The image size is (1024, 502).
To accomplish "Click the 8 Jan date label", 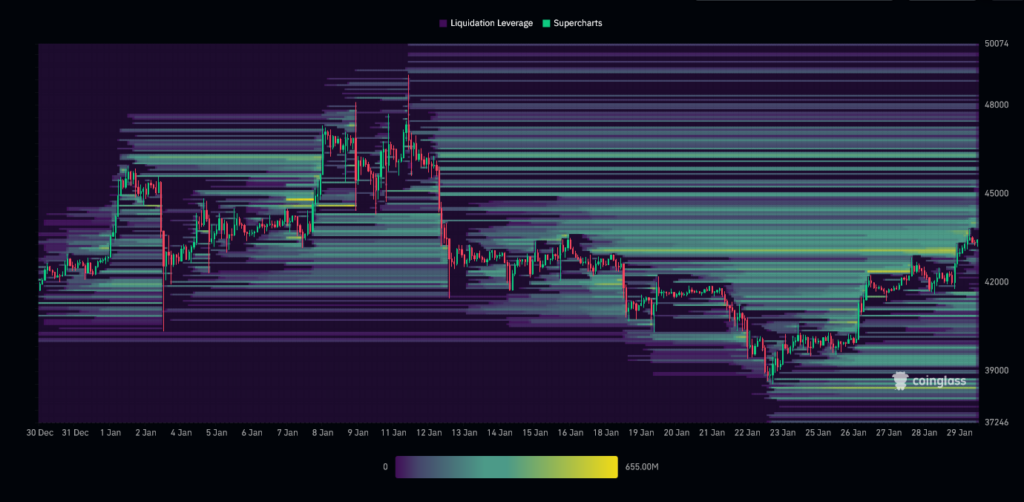I will pyautogui.click(x=323, y=432).
